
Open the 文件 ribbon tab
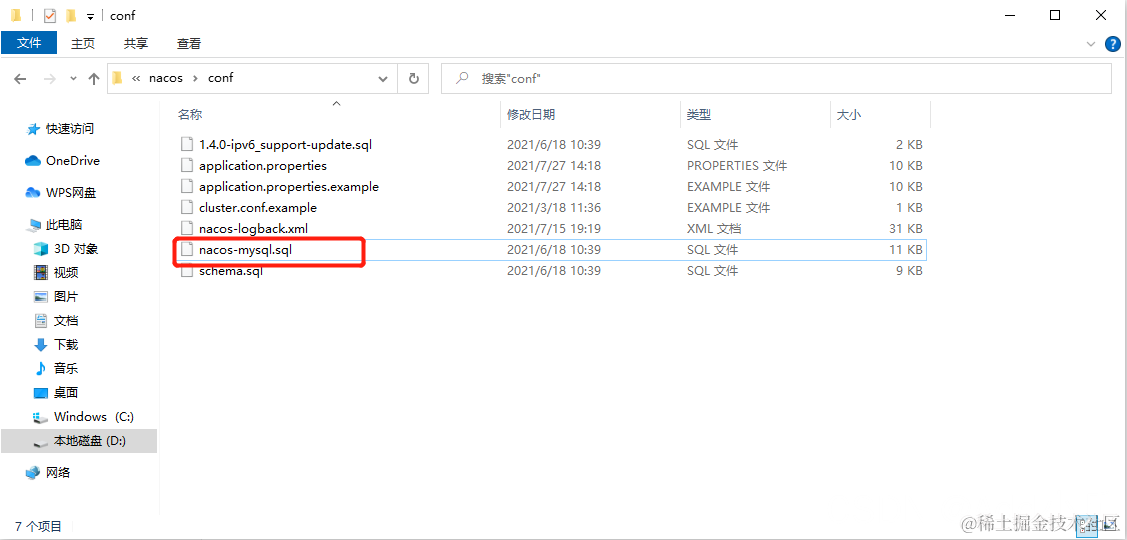29,43
